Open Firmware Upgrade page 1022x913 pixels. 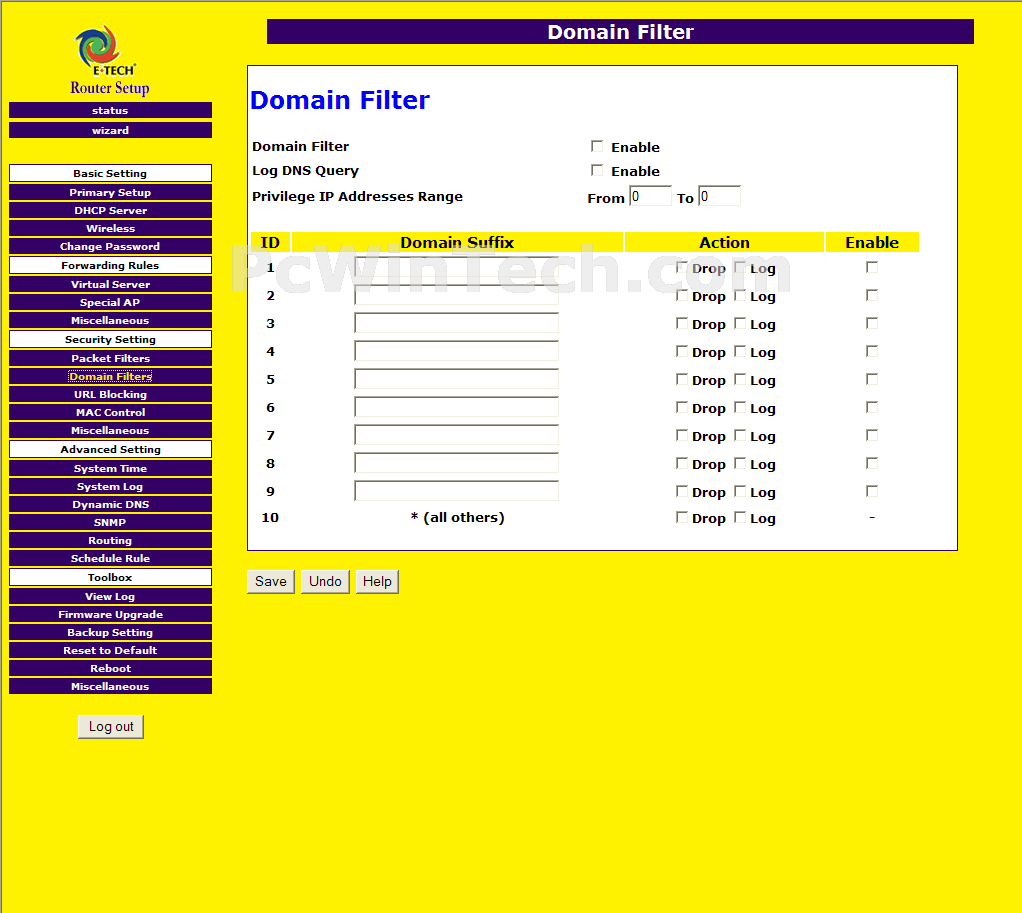pyautogui.click(x=110, y=615)
